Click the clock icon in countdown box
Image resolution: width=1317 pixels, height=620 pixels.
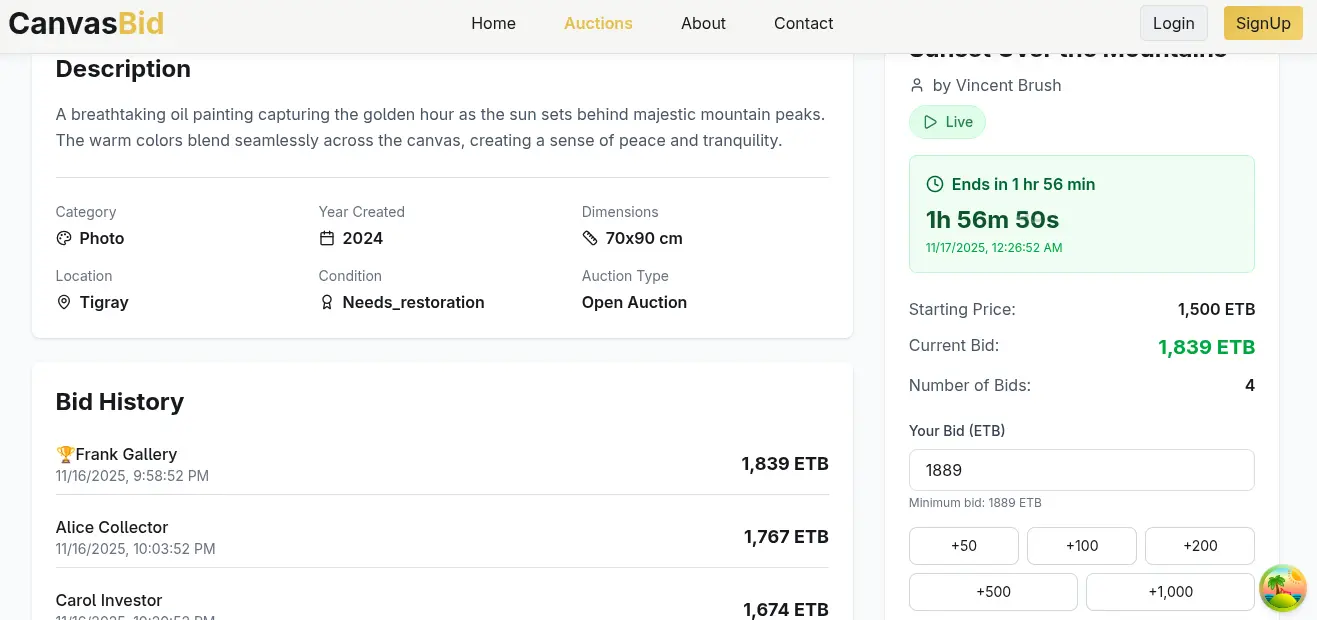pyautogui.click(x=935, y=184)
